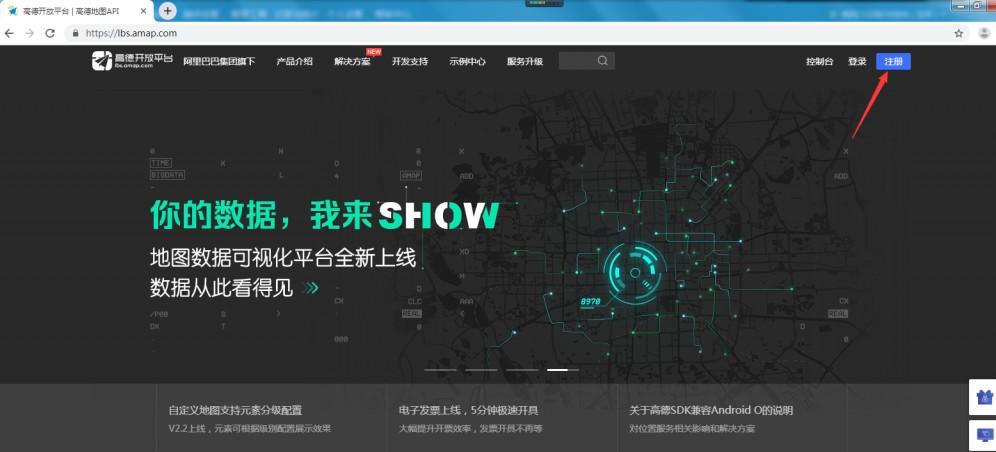The image size is (996, 452).
Task: Click the 数据从此看得见 banner text
Action: [222, 288]
